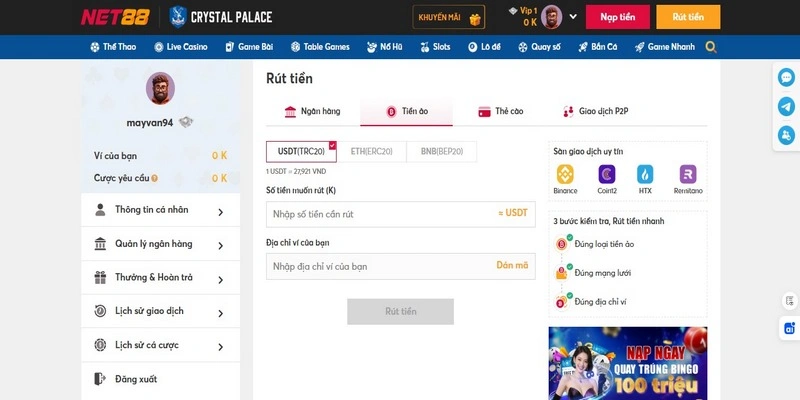Image resolution: width=800 pixels, height=400 pixels.
Task: Open the Telegram support icon
Action: [786, 107]
